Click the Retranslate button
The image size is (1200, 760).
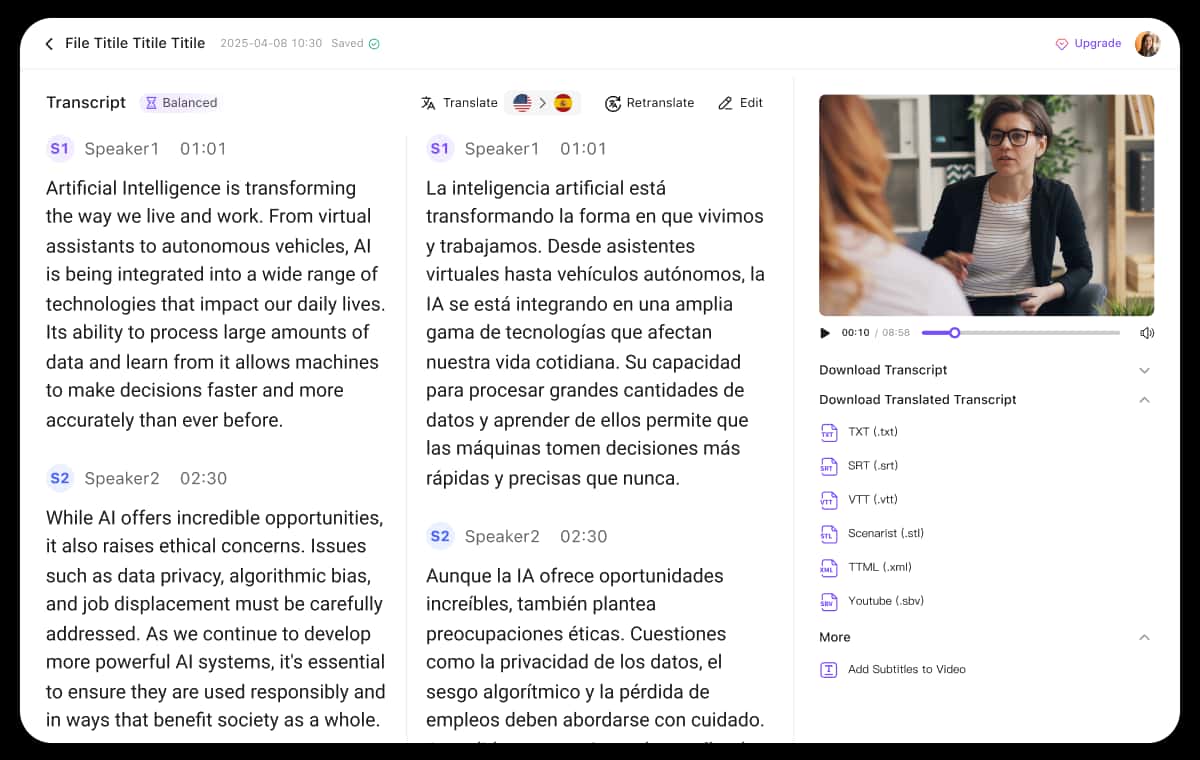coord(649,103)
